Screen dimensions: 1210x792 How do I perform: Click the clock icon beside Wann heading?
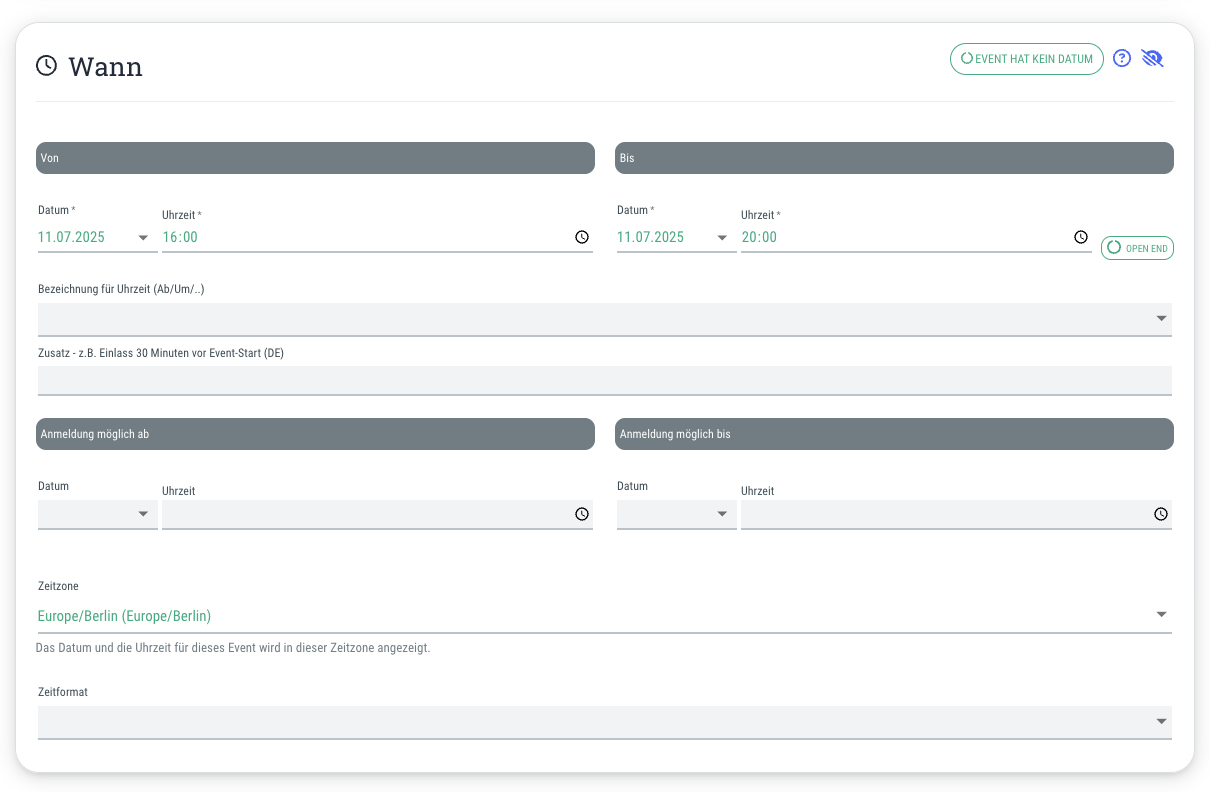[47, 66]
